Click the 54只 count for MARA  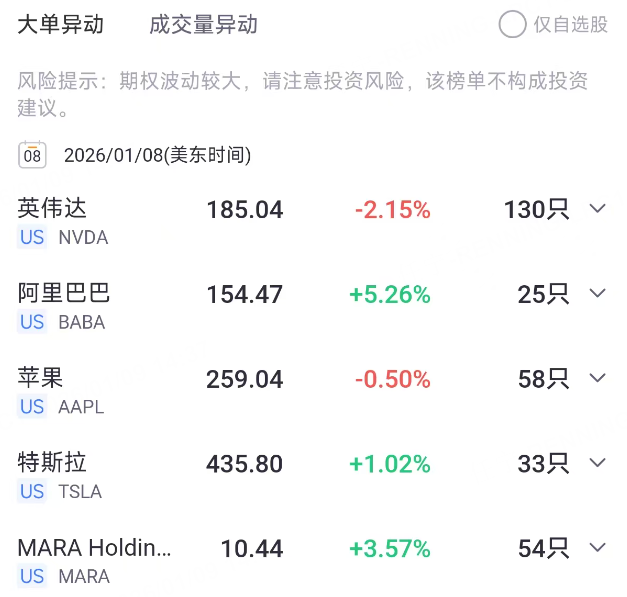pyautogui.click(x=543, y=549)
